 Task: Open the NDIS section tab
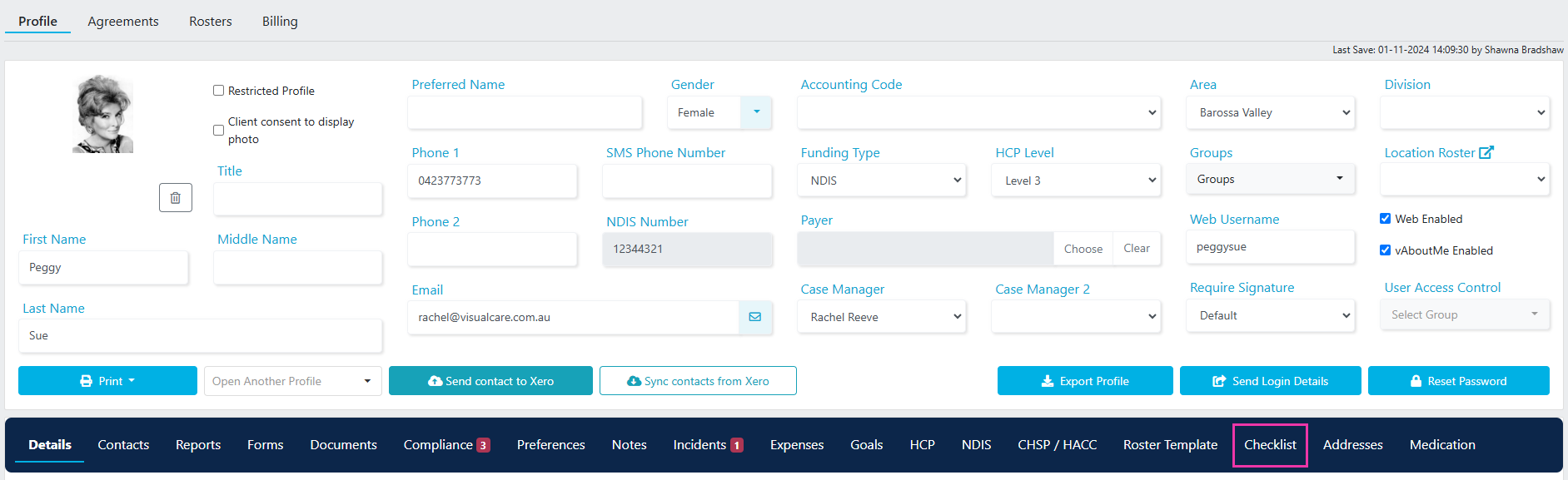(977, 445)
